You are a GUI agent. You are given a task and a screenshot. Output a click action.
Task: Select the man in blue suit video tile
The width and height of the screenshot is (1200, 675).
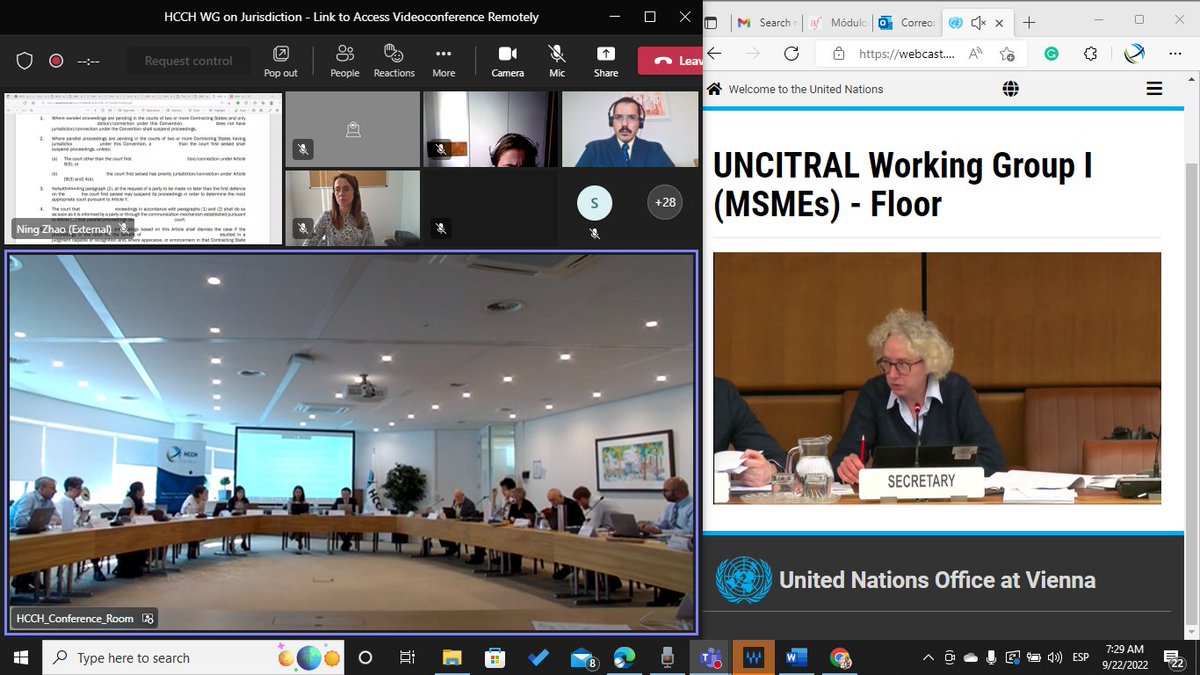[630, 129]
